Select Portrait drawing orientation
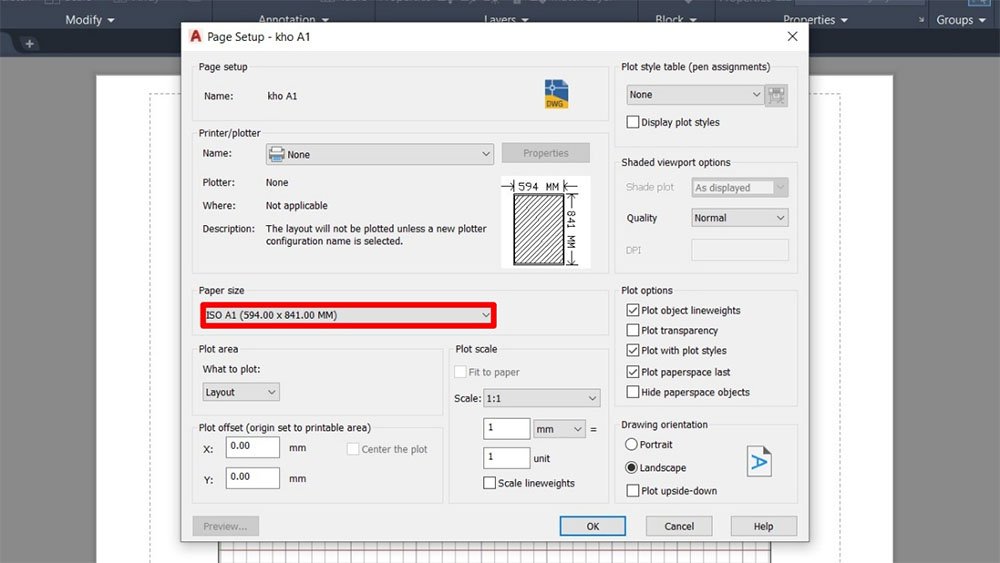Image resolution: width=1000 pixels, height=563 pixels. click(631, 444)
